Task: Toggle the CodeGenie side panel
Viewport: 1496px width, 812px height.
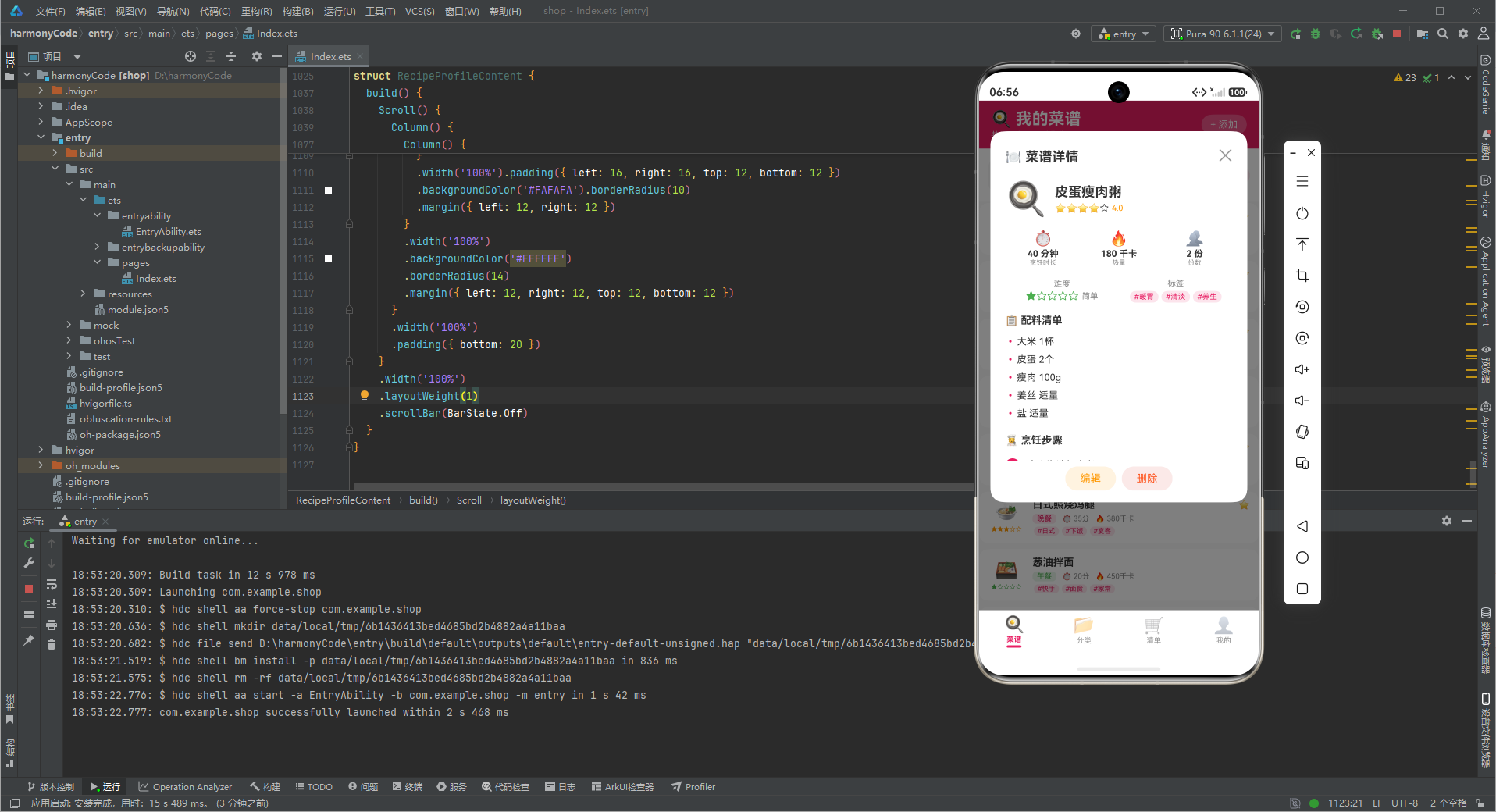Action: point(1485,86)
